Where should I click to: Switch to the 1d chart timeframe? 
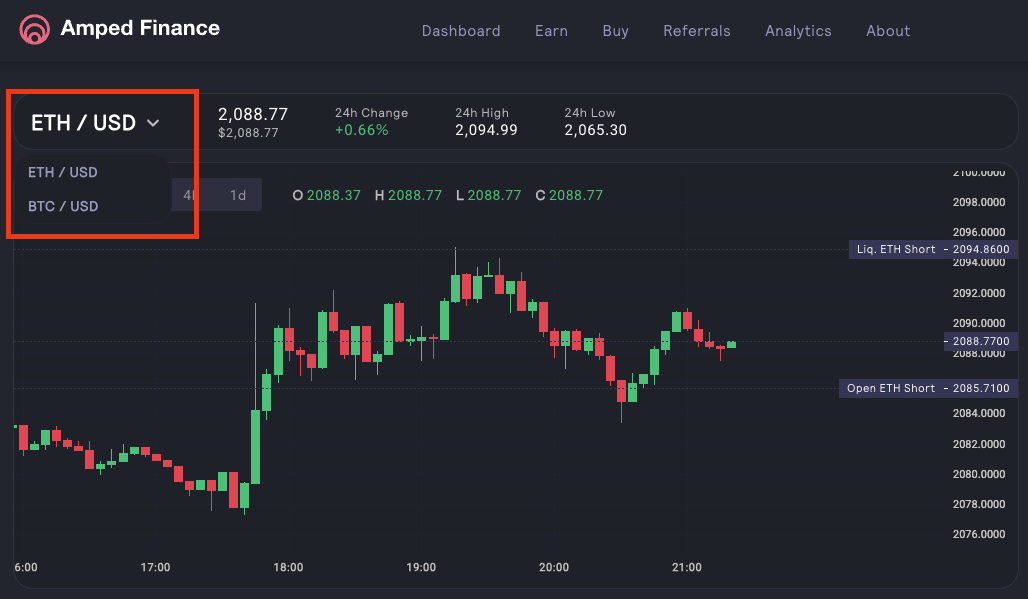pyautogui.click(x=239, y=194)
